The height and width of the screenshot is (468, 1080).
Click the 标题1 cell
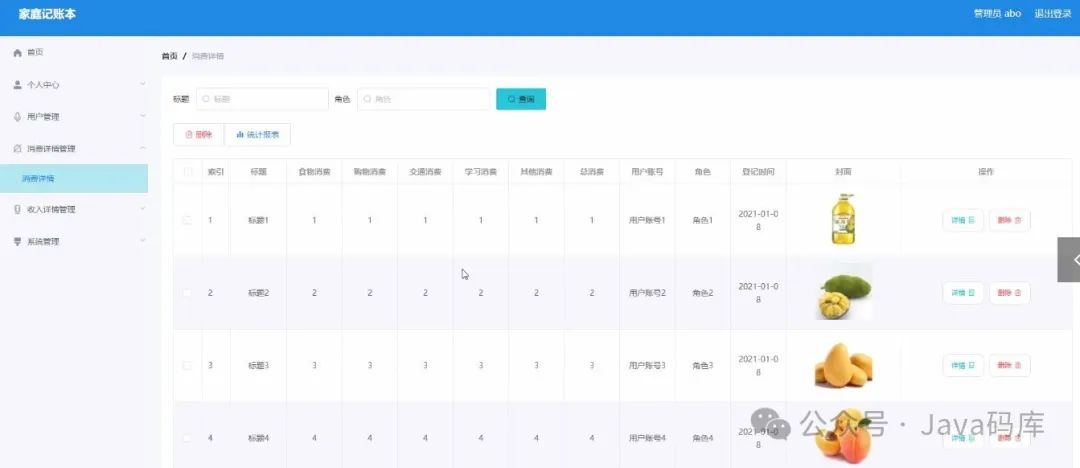(258, 221)
